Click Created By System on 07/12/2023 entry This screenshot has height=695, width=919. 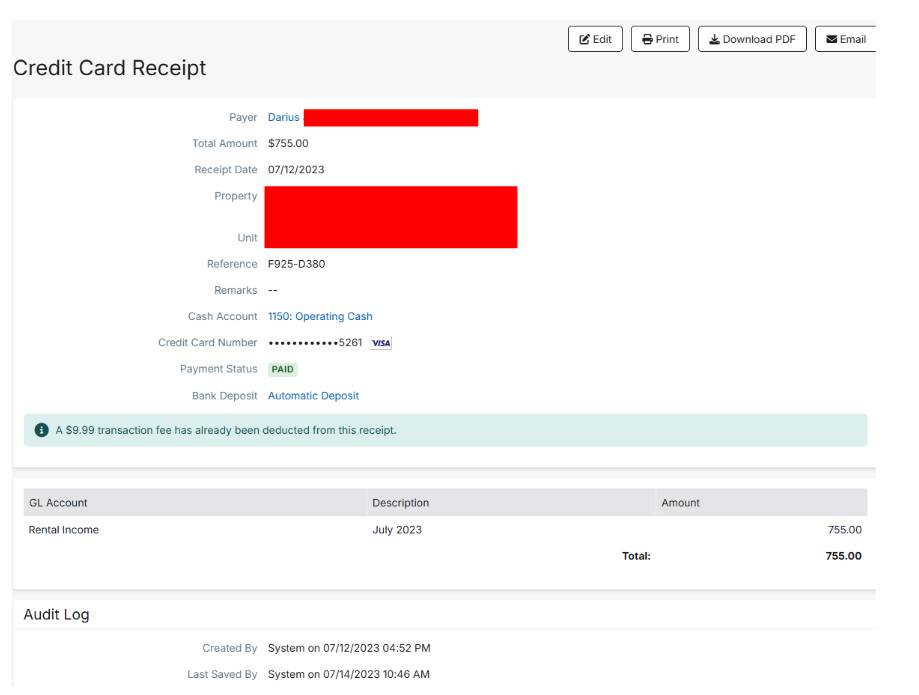349,648
